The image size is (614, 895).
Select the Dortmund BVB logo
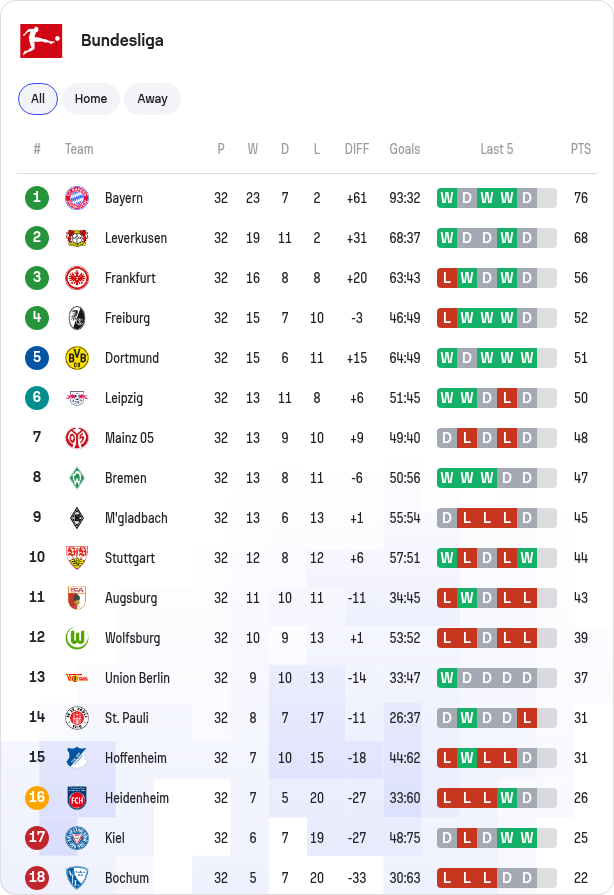tap(77, 358)
